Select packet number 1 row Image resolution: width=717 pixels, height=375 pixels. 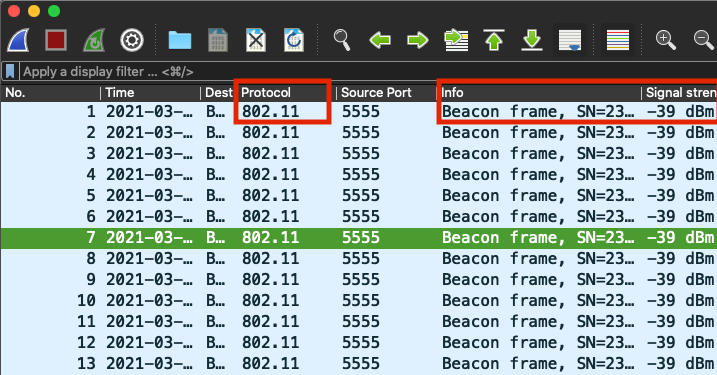pyautogui.click(x=358, y=112)
